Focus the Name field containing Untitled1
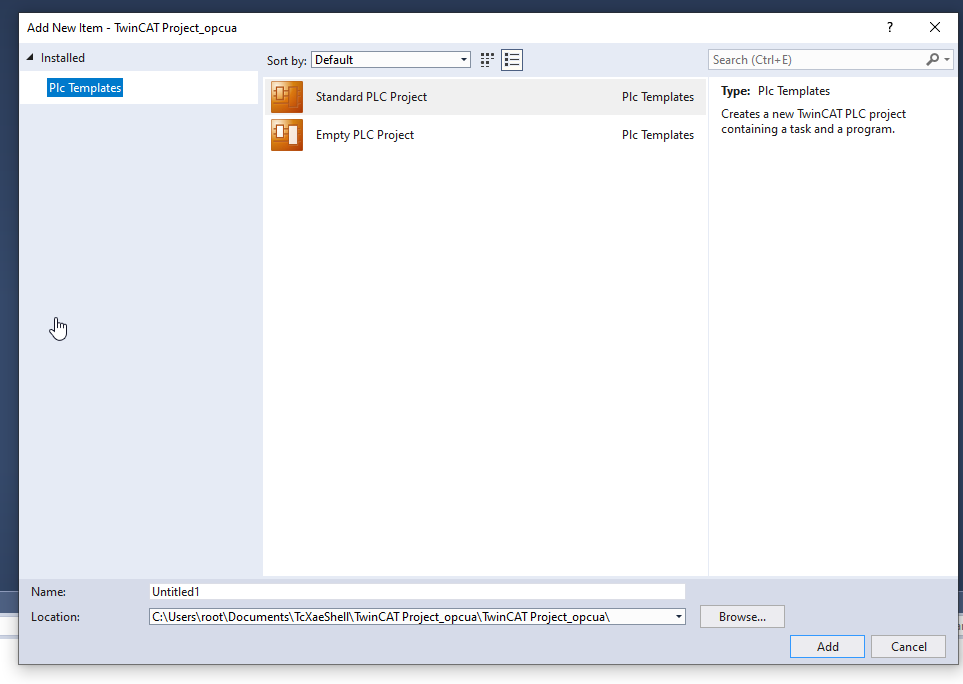This screenshot has width=963, height=684. [x=417, y=591]
